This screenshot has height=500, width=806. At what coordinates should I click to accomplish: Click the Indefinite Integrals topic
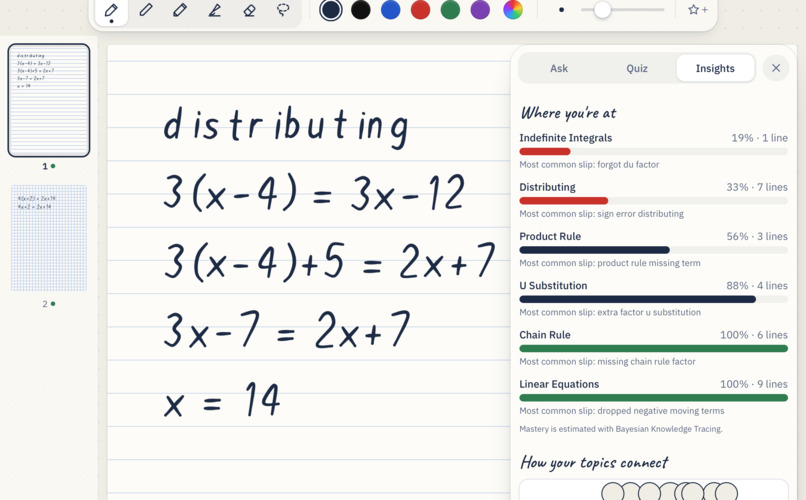(565, 138)
